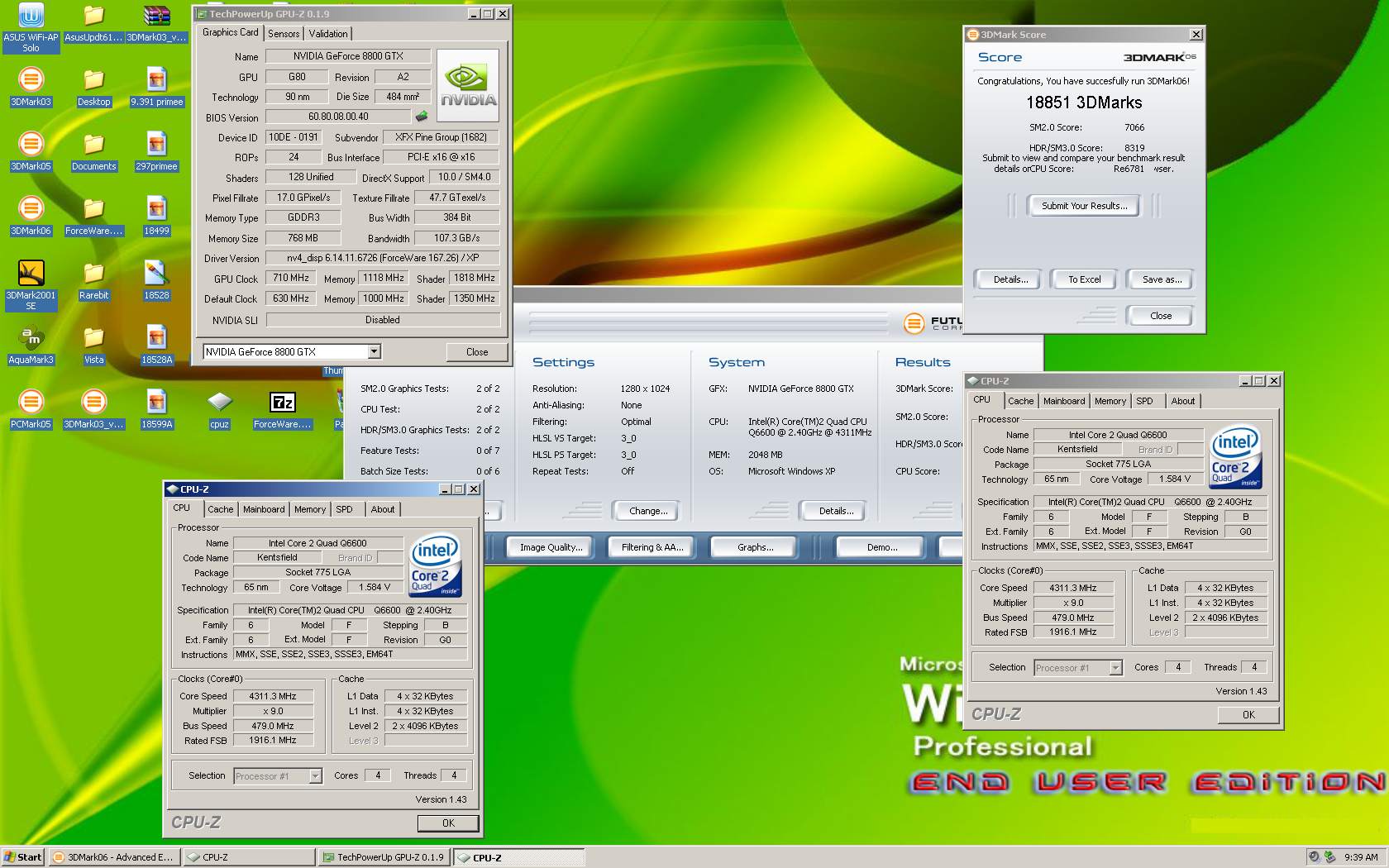Click Close button in GPU-Z window
The height and width of the screenshot is (868, 1389).
477,352
